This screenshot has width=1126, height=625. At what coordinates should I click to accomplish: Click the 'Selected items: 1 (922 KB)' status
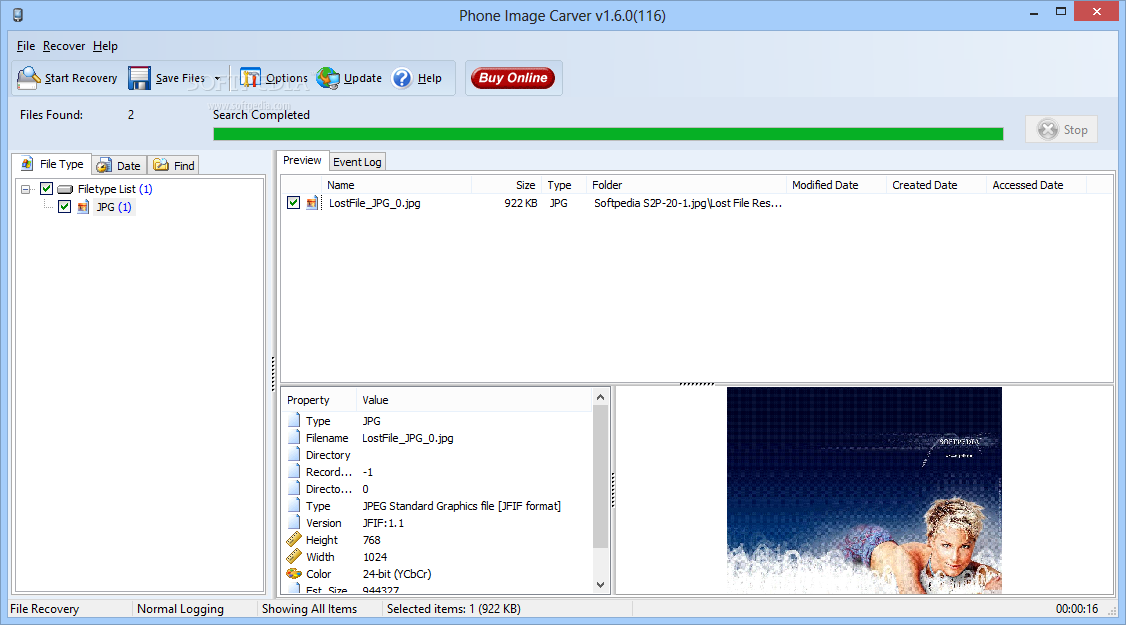coord(454,609)
